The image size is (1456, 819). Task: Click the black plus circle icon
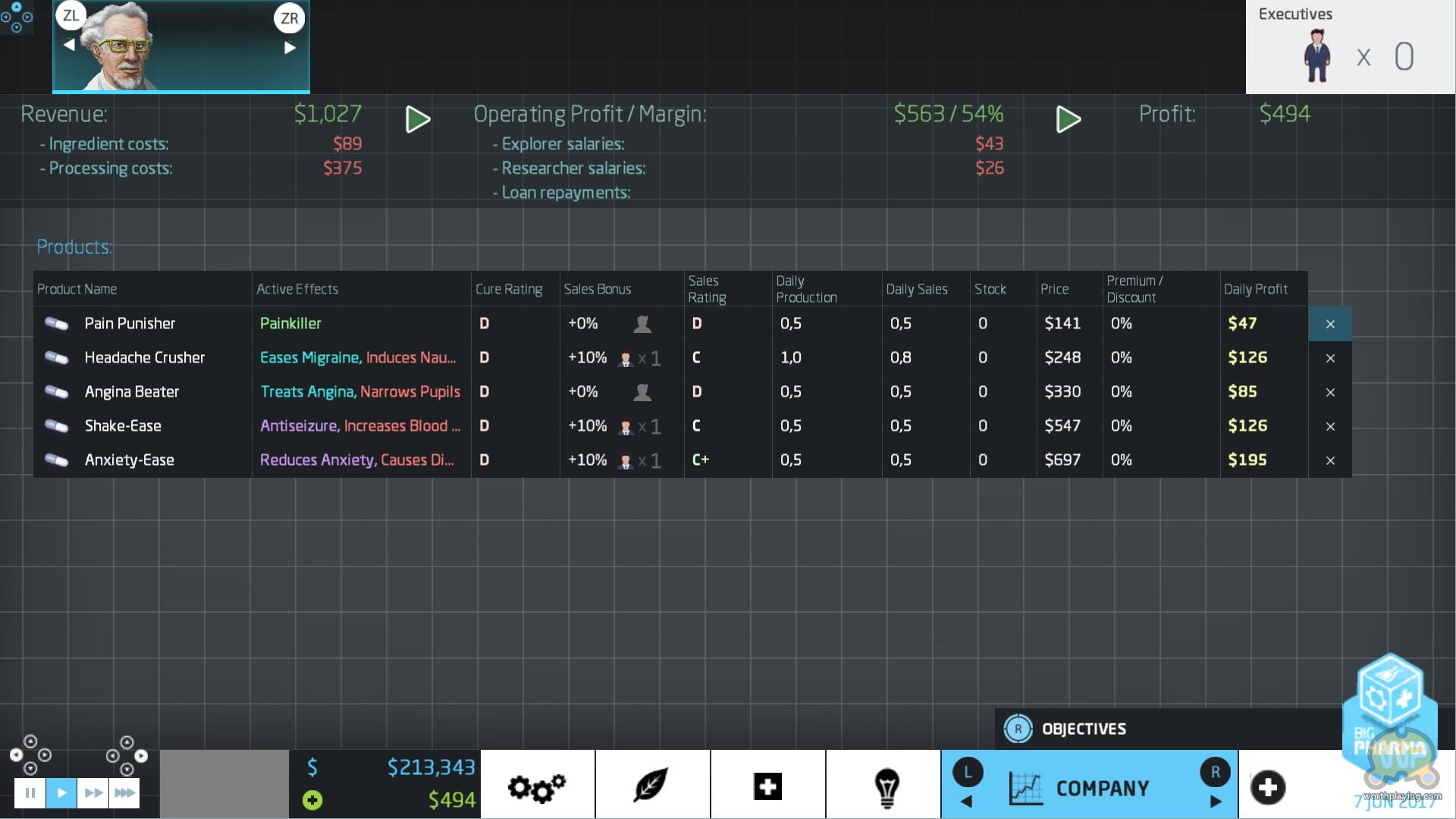pyautogui.click(x=1267, y=787)
